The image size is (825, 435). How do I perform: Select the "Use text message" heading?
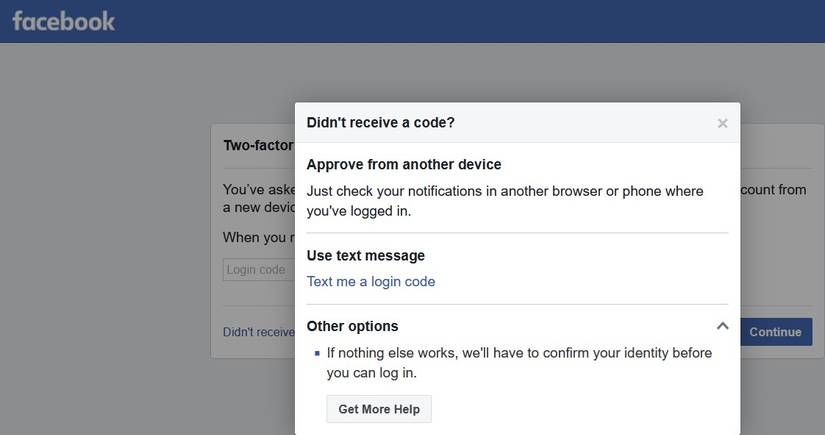(366, 255)
